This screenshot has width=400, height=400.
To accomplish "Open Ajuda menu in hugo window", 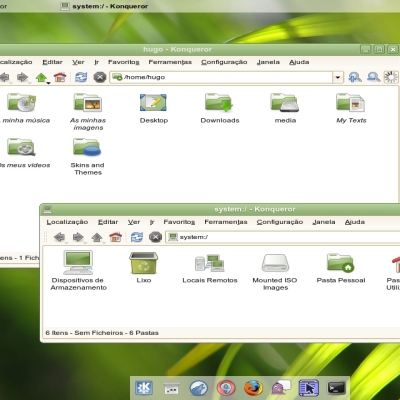I will 299,62.
